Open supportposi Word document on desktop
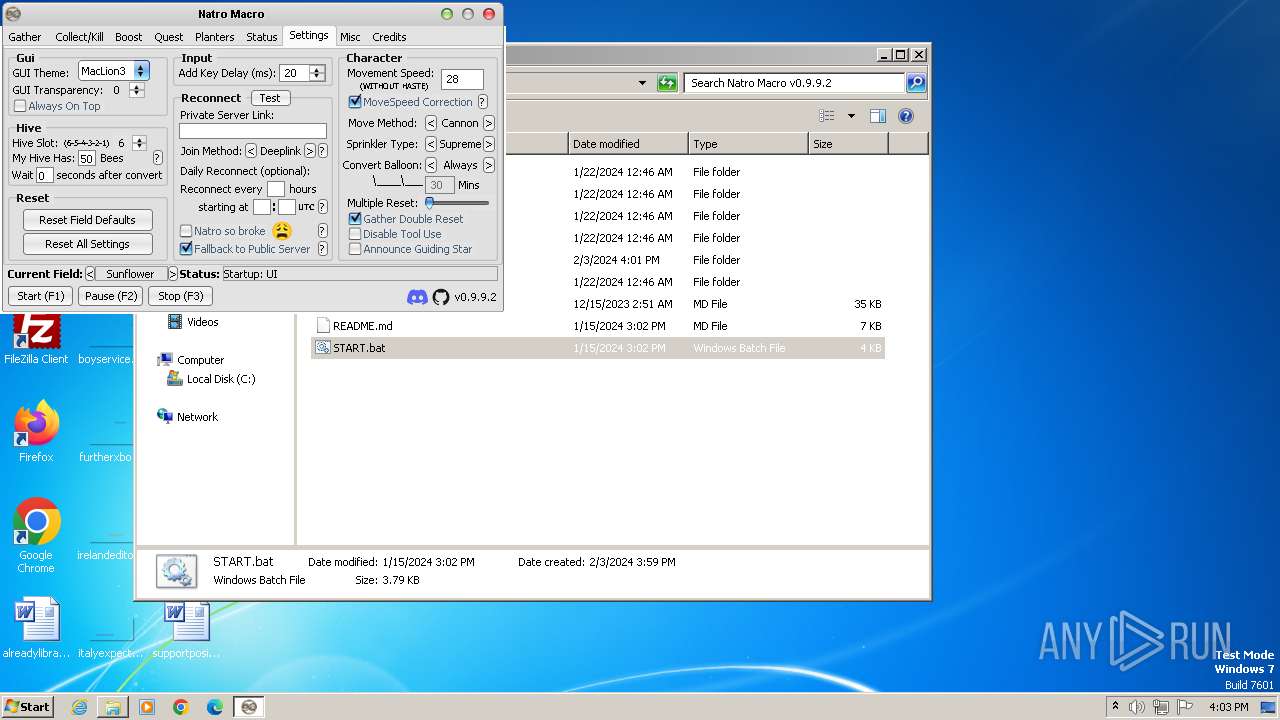 tap(186, 628)
